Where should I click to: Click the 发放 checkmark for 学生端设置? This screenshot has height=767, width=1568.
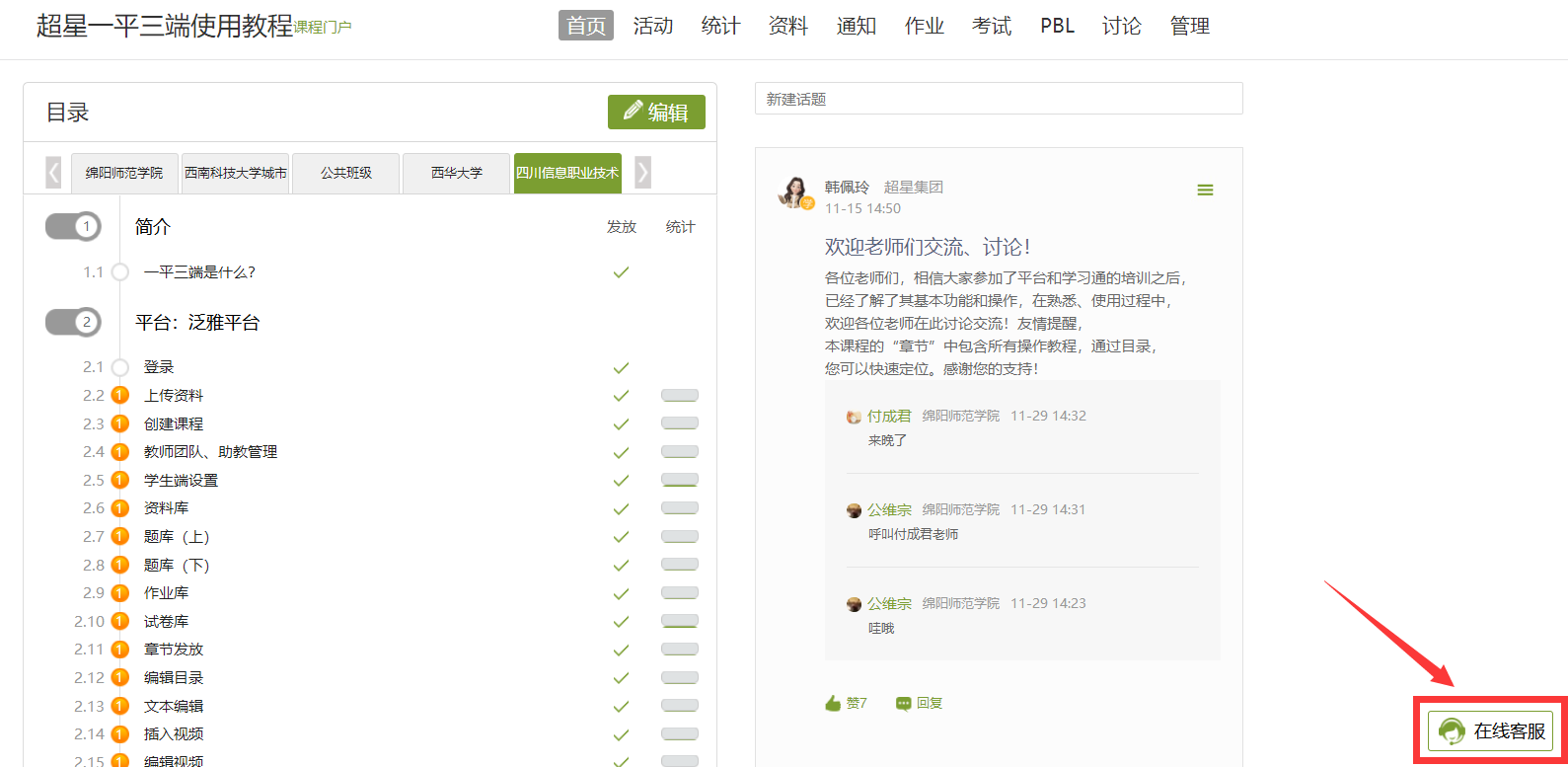tap(621, 481)
